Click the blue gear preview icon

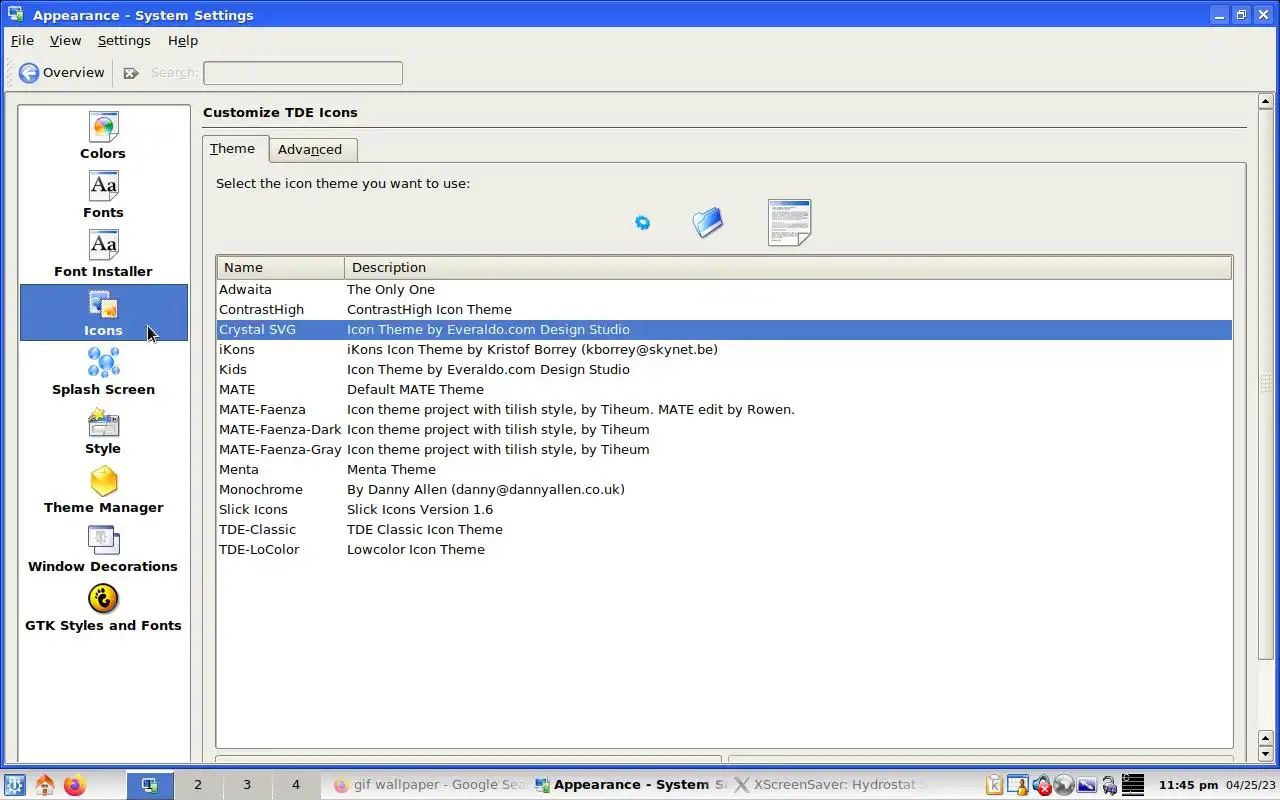(x=643, y=222)
